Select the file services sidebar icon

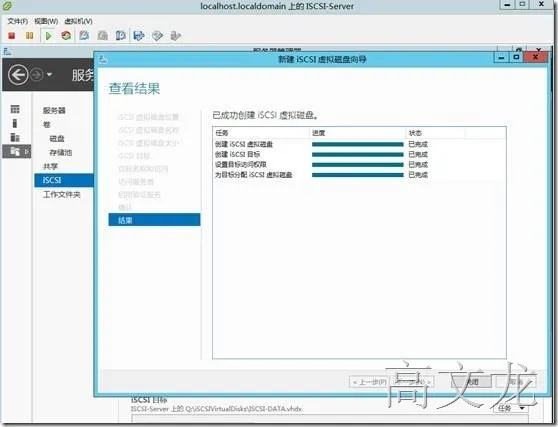pos(15,152)
